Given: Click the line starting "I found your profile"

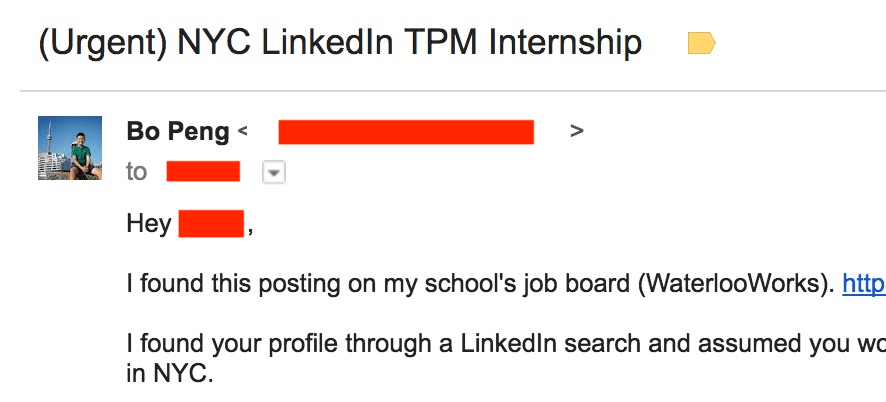Looking at the screenshot, I should [506, 343].
